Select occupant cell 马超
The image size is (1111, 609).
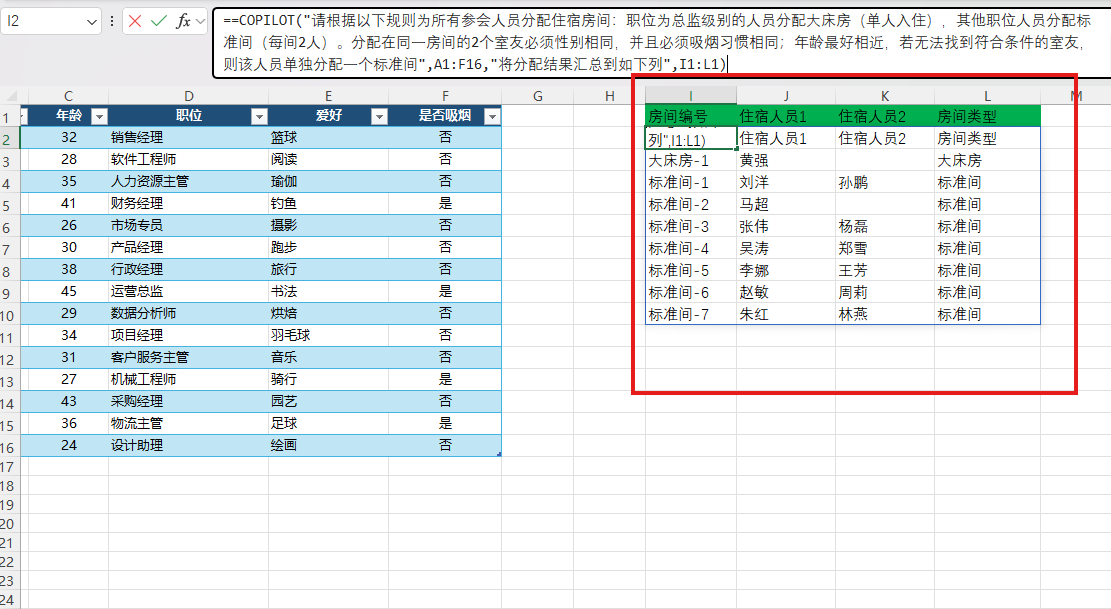[786, 205]
